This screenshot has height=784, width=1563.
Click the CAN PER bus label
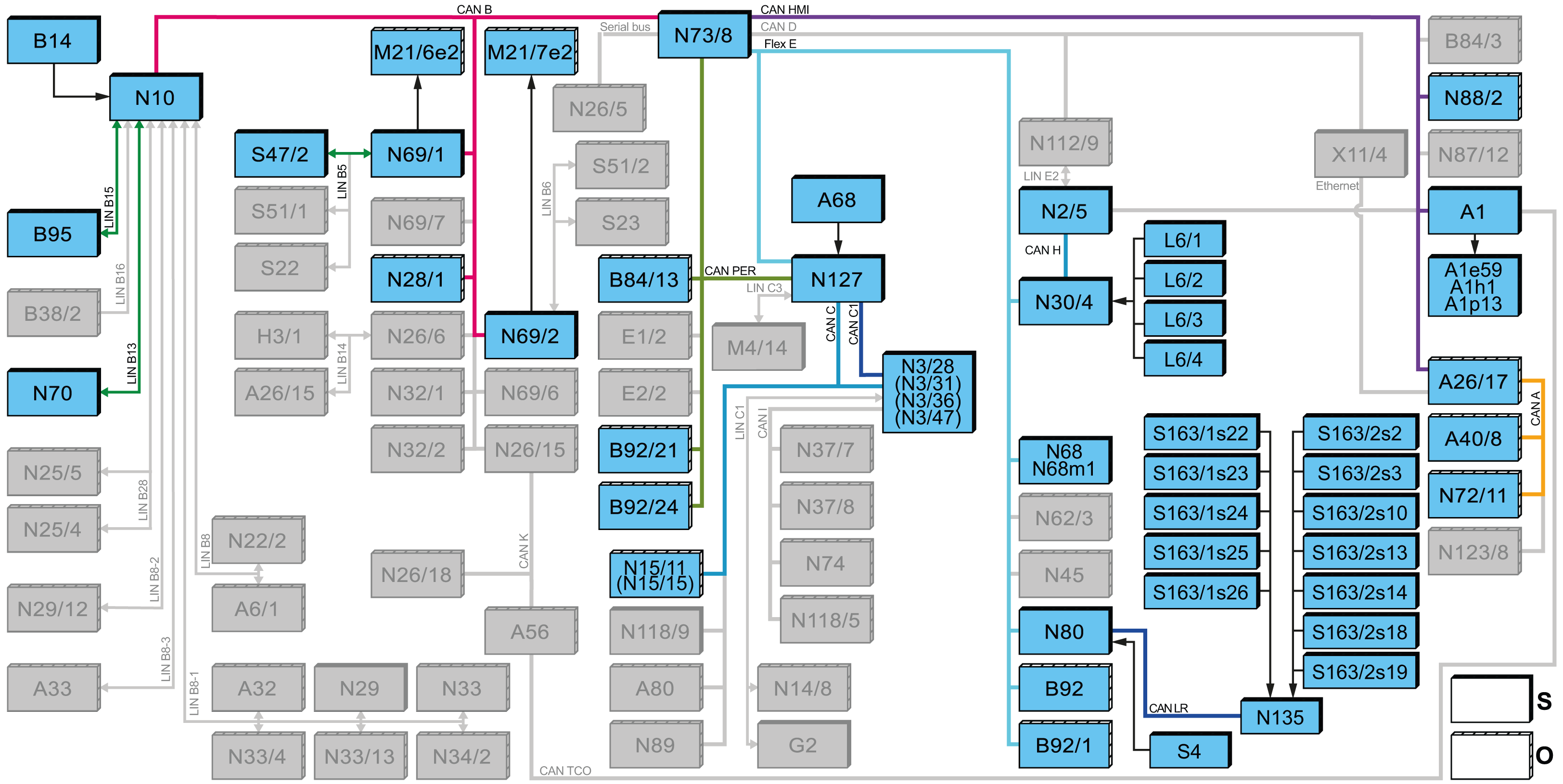click(730, 270)
